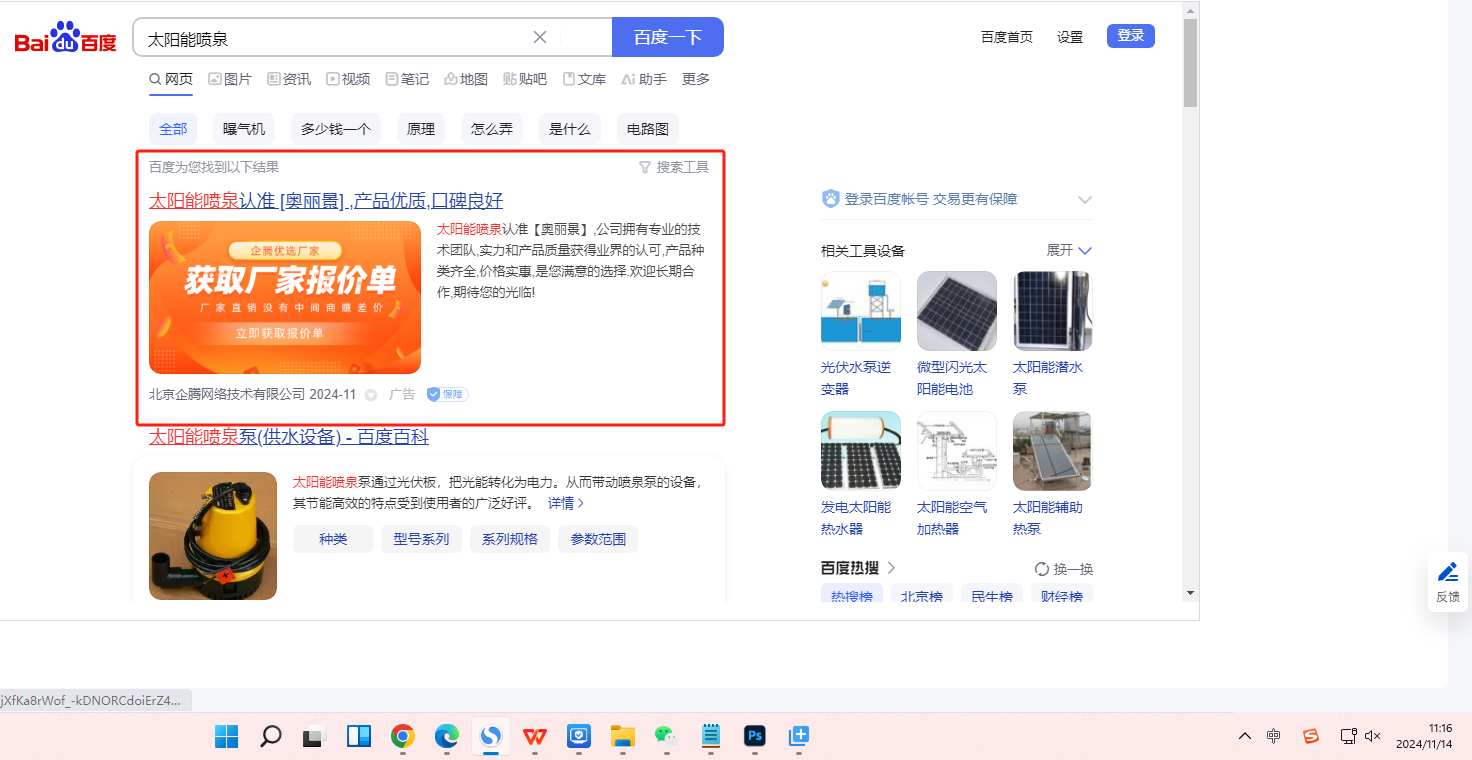Click the 百度一下 search button
The width and height of the screenshot is (1472, 760).
click(x=668, y=37)
